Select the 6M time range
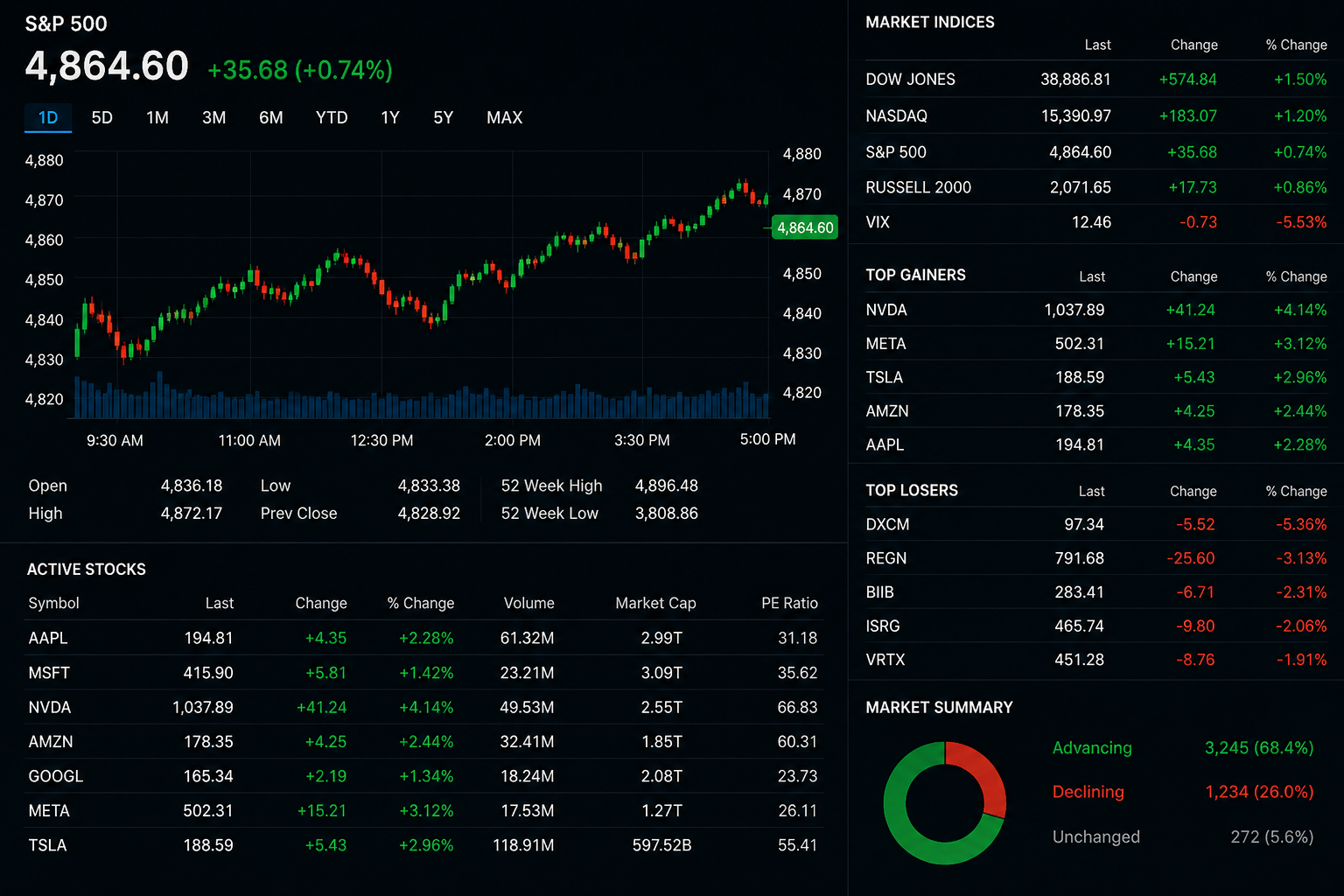The width and height of the screenshot is (1344, 896). click(271, 117)
